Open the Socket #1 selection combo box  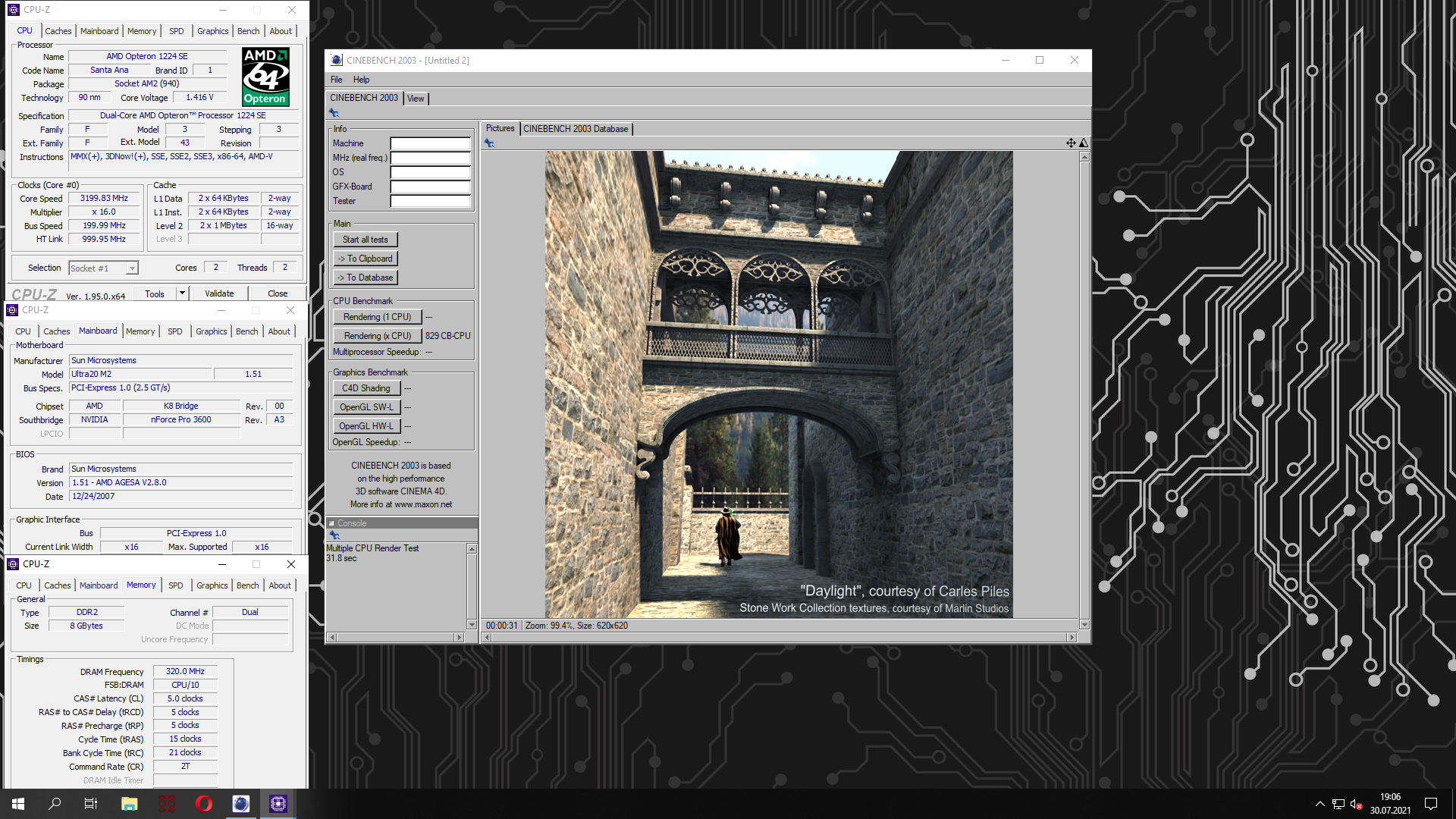pos(104,268)
